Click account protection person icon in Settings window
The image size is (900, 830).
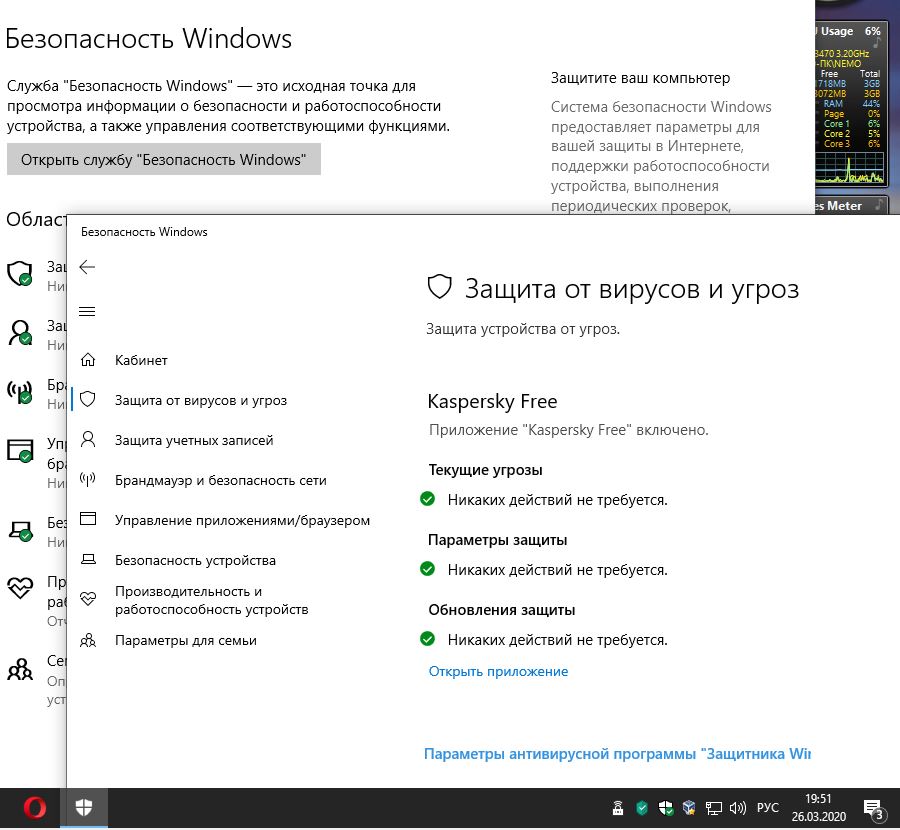click(20, 332)
